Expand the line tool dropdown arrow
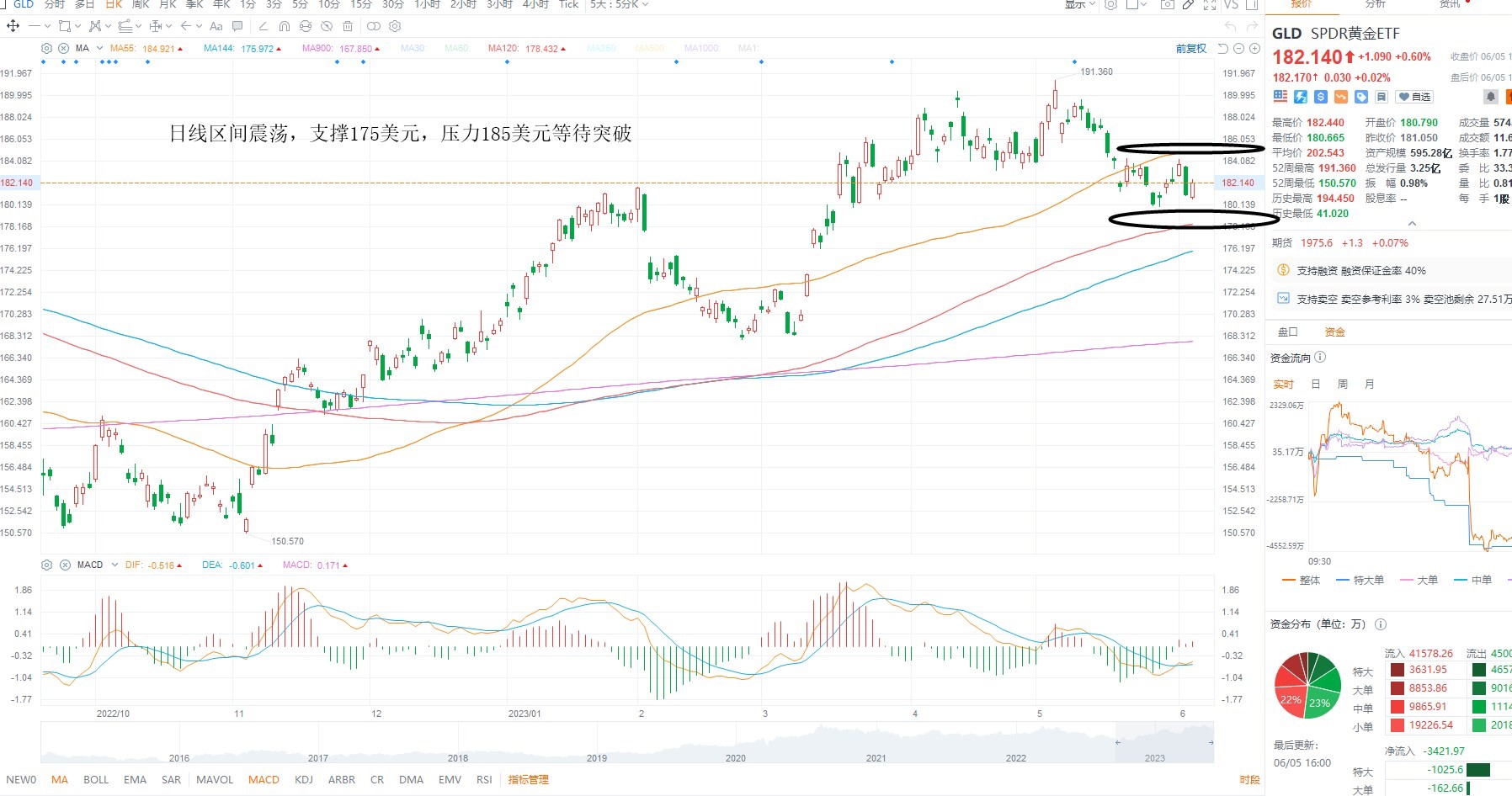 (x=47, y=26)
